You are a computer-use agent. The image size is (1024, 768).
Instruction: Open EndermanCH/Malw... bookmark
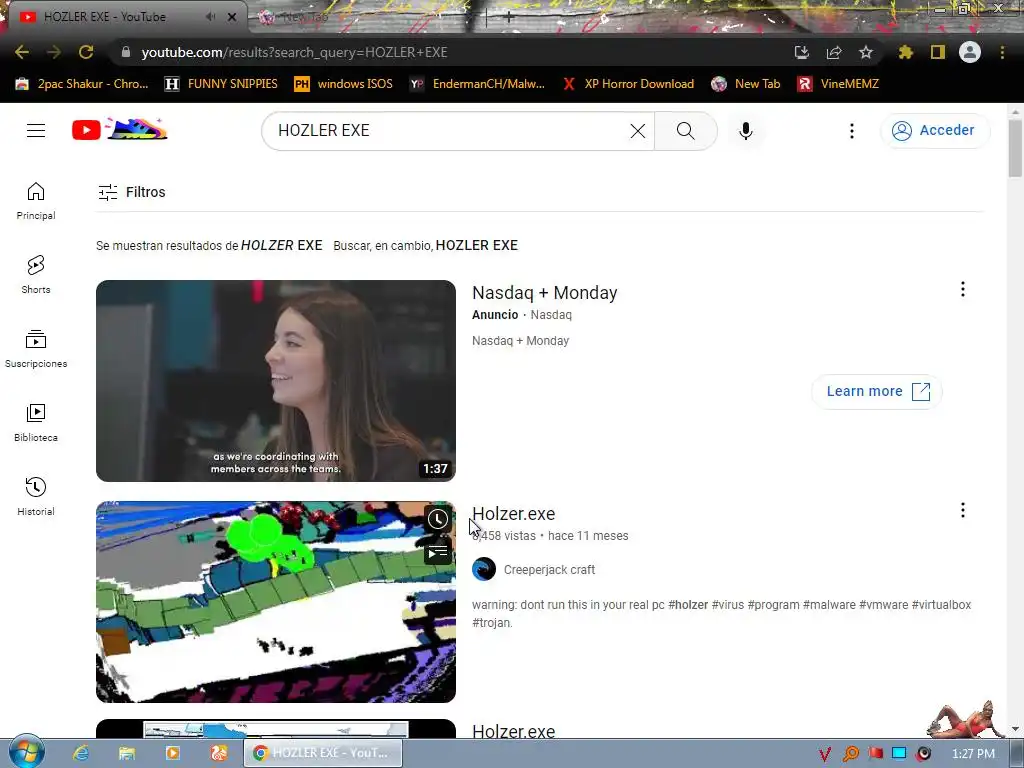pyautogui.click(x=477, y=84)
